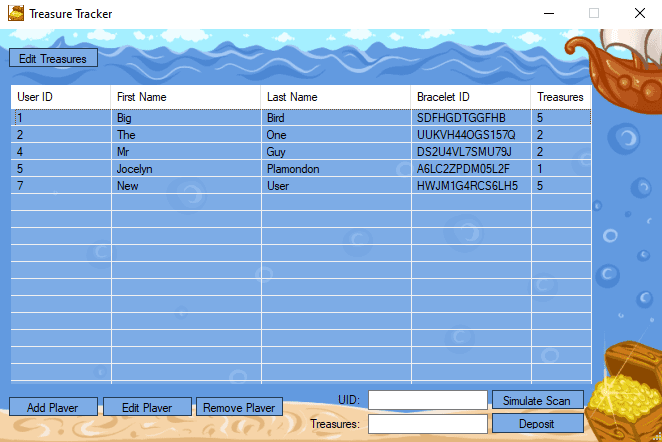
Task: Choose the New User row
Action: click(185, 186)
